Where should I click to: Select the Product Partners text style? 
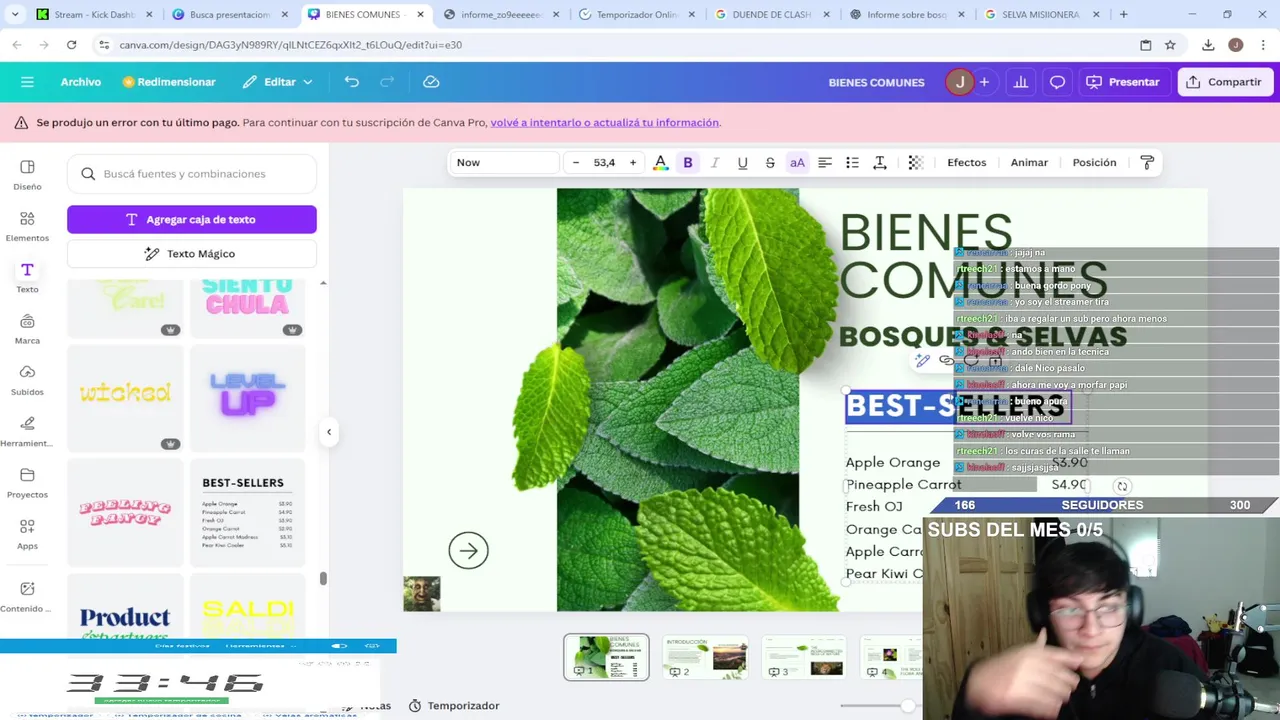(125, 608)
